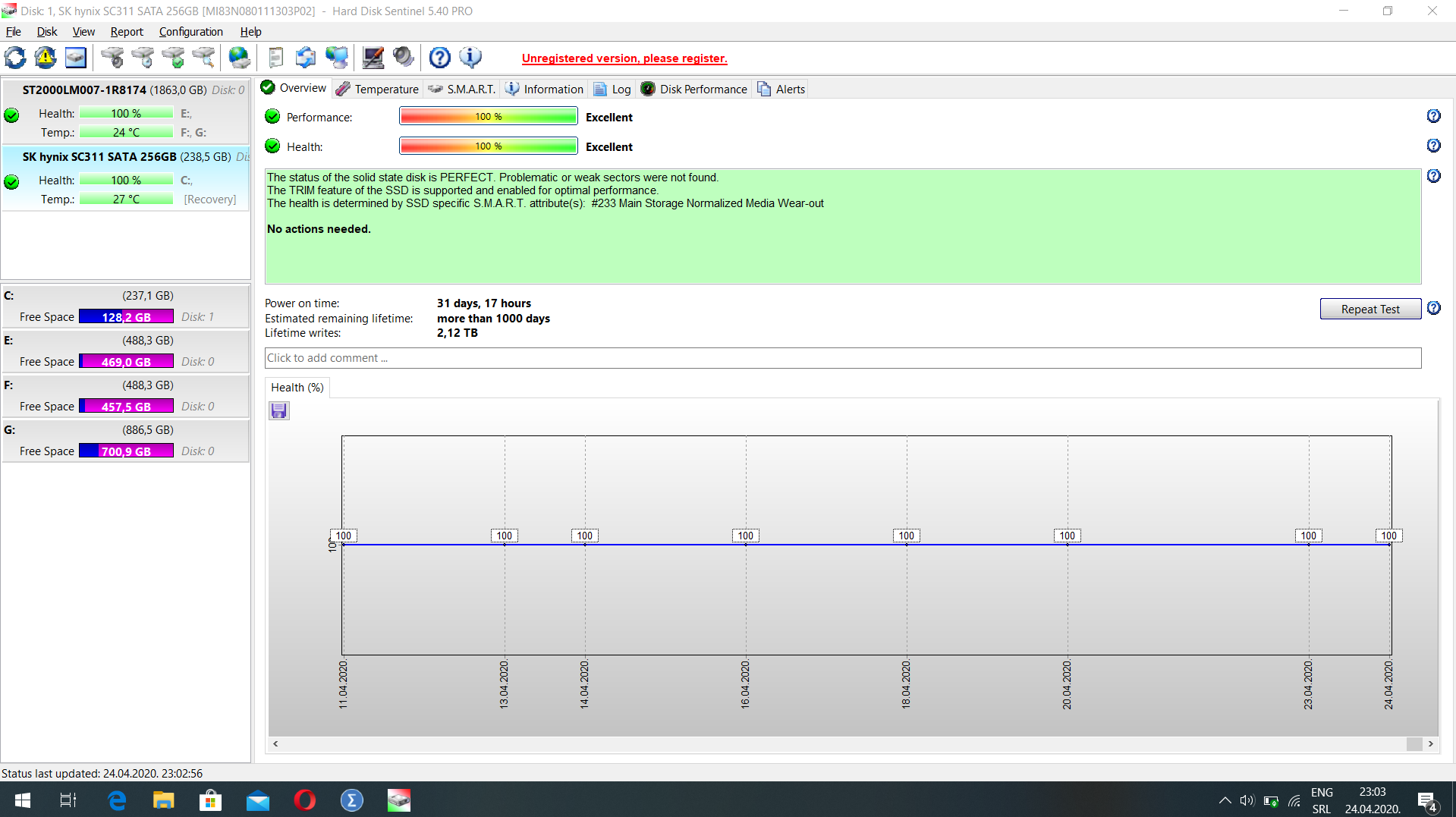This screenshot has width=1456, height=817.
Task: Select the Health (%) graph tab
Action: pos(297,388)
